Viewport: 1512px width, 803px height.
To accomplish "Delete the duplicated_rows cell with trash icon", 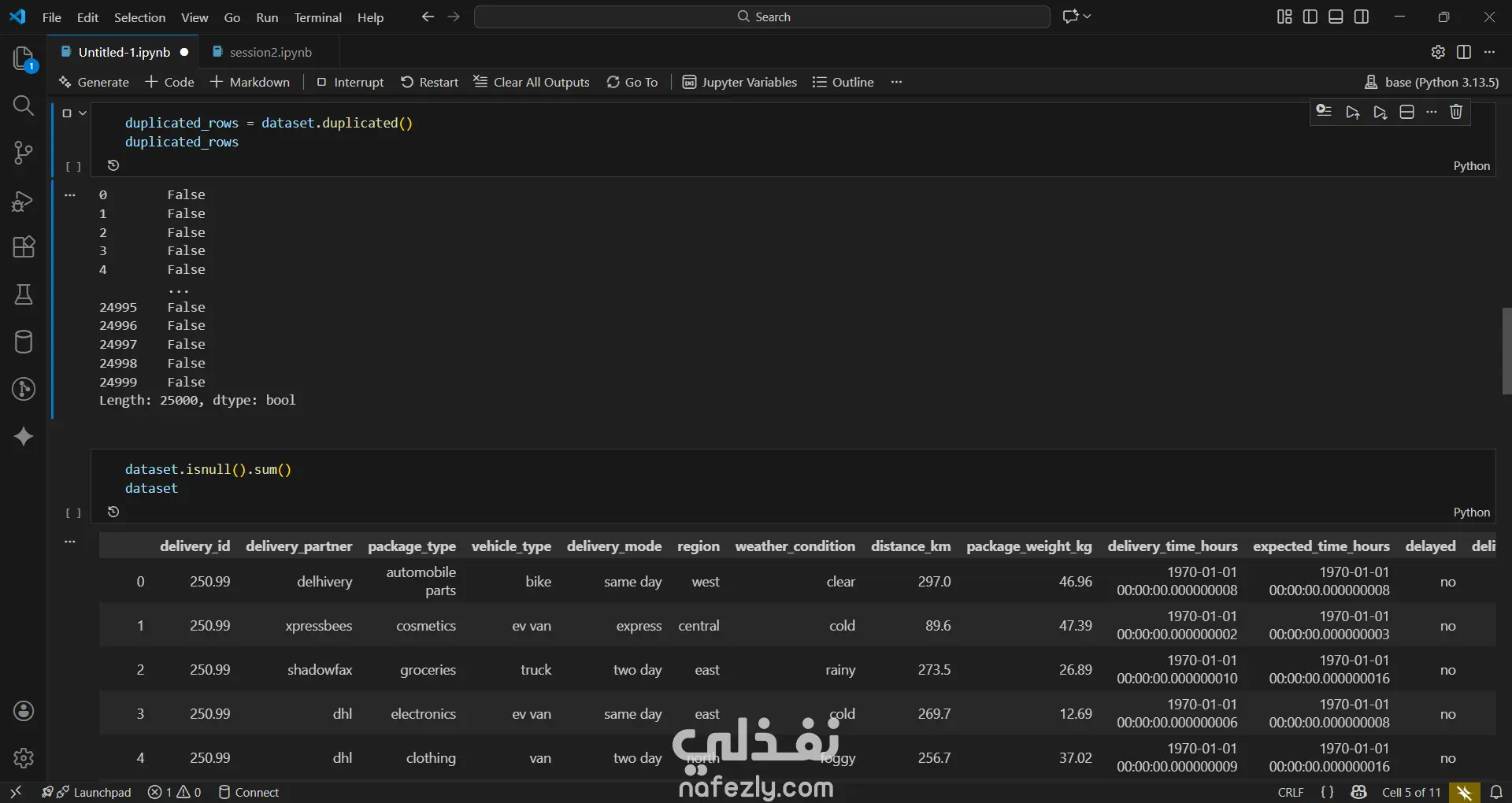I will coord(1456,112).
